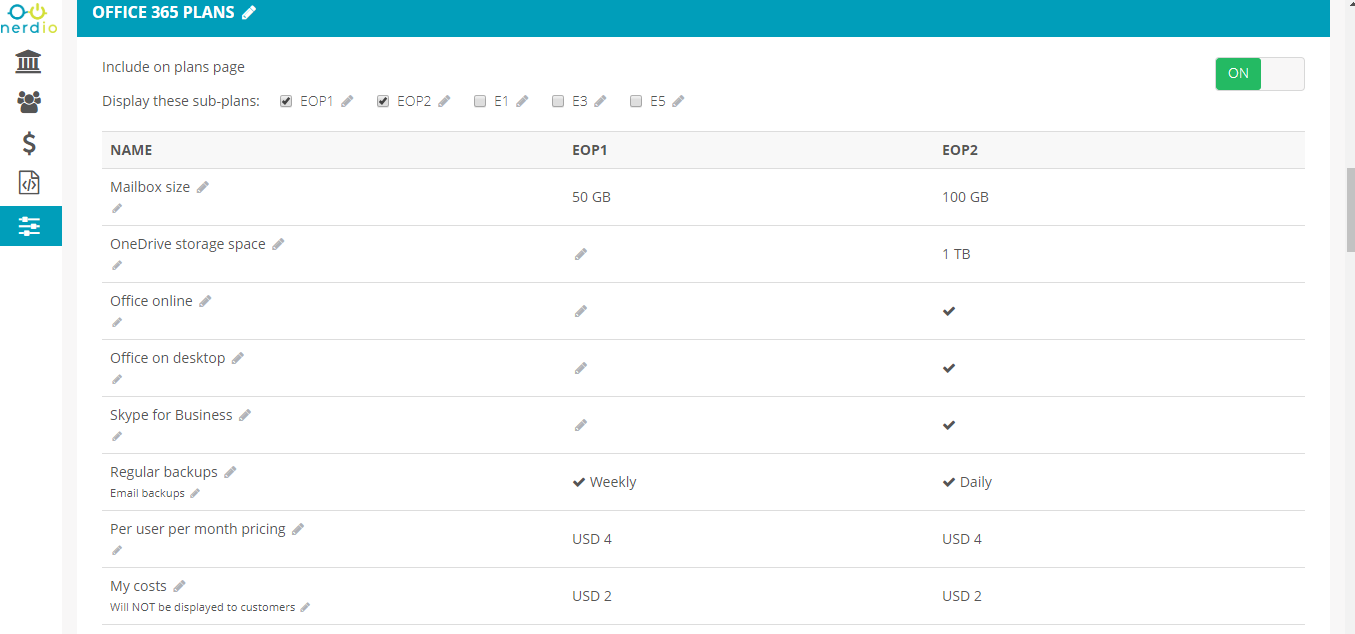Open the bank building sidebar icon
Image resolution: width=1355 pixels, height=634 pixels.
click(x=29, y=62)
